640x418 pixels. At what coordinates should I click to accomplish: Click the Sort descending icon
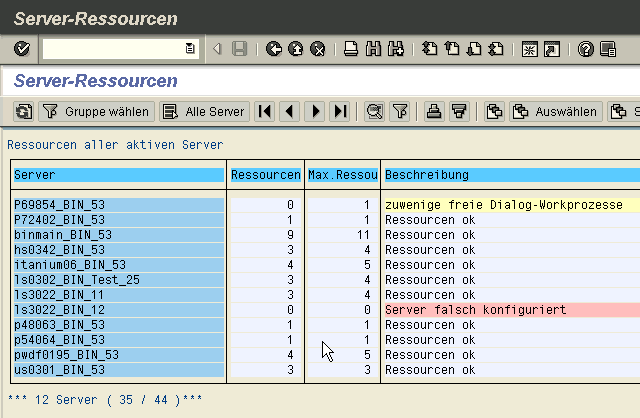pyautogui.click(x=459, y=111)
